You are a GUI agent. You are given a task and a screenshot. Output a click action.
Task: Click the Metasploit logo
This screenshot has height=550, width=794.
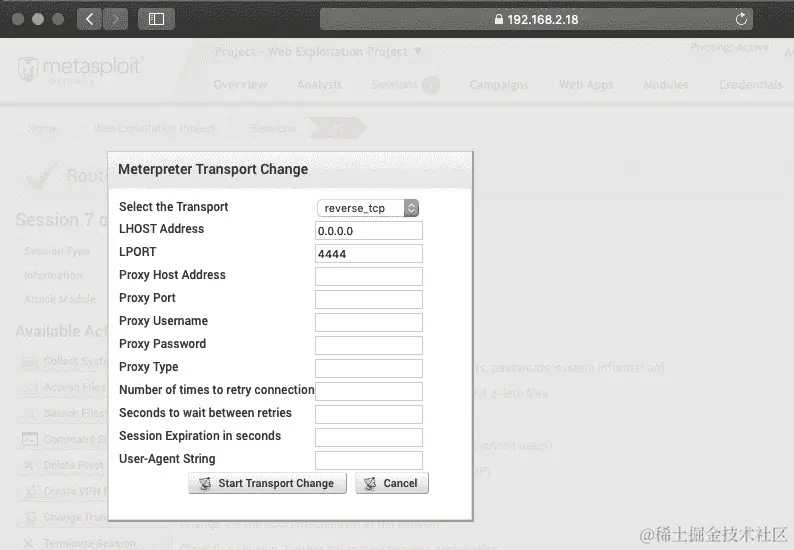[x=80, y=69]
